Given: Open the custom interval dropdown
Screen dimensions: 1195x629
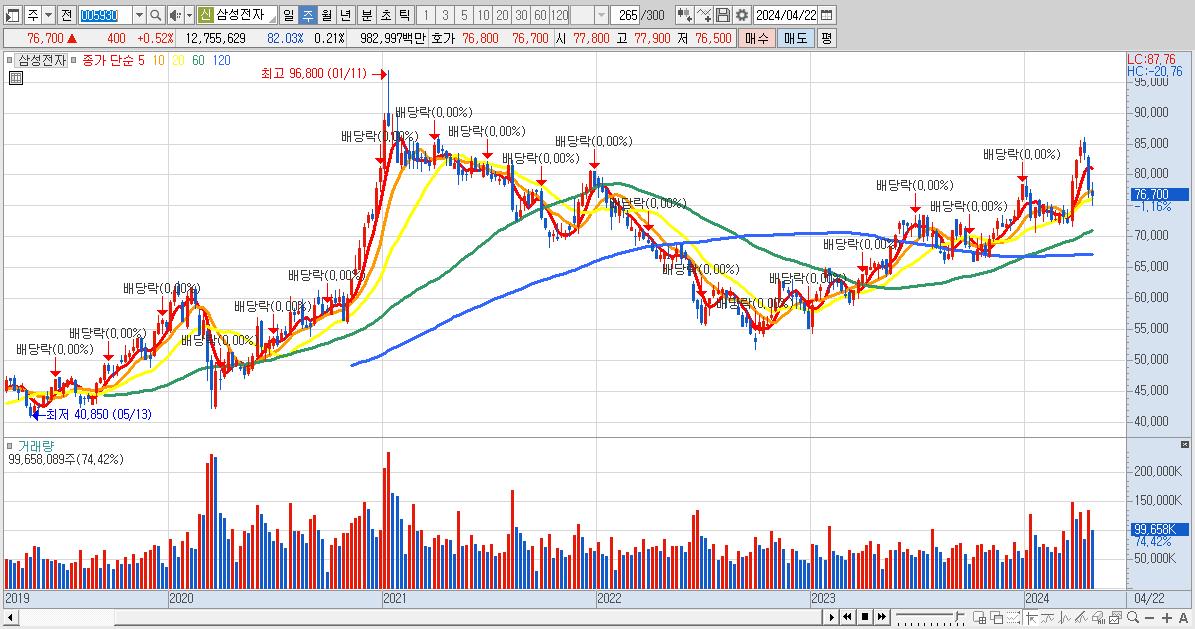Looking at the screenshot, I should pos(601,14).
